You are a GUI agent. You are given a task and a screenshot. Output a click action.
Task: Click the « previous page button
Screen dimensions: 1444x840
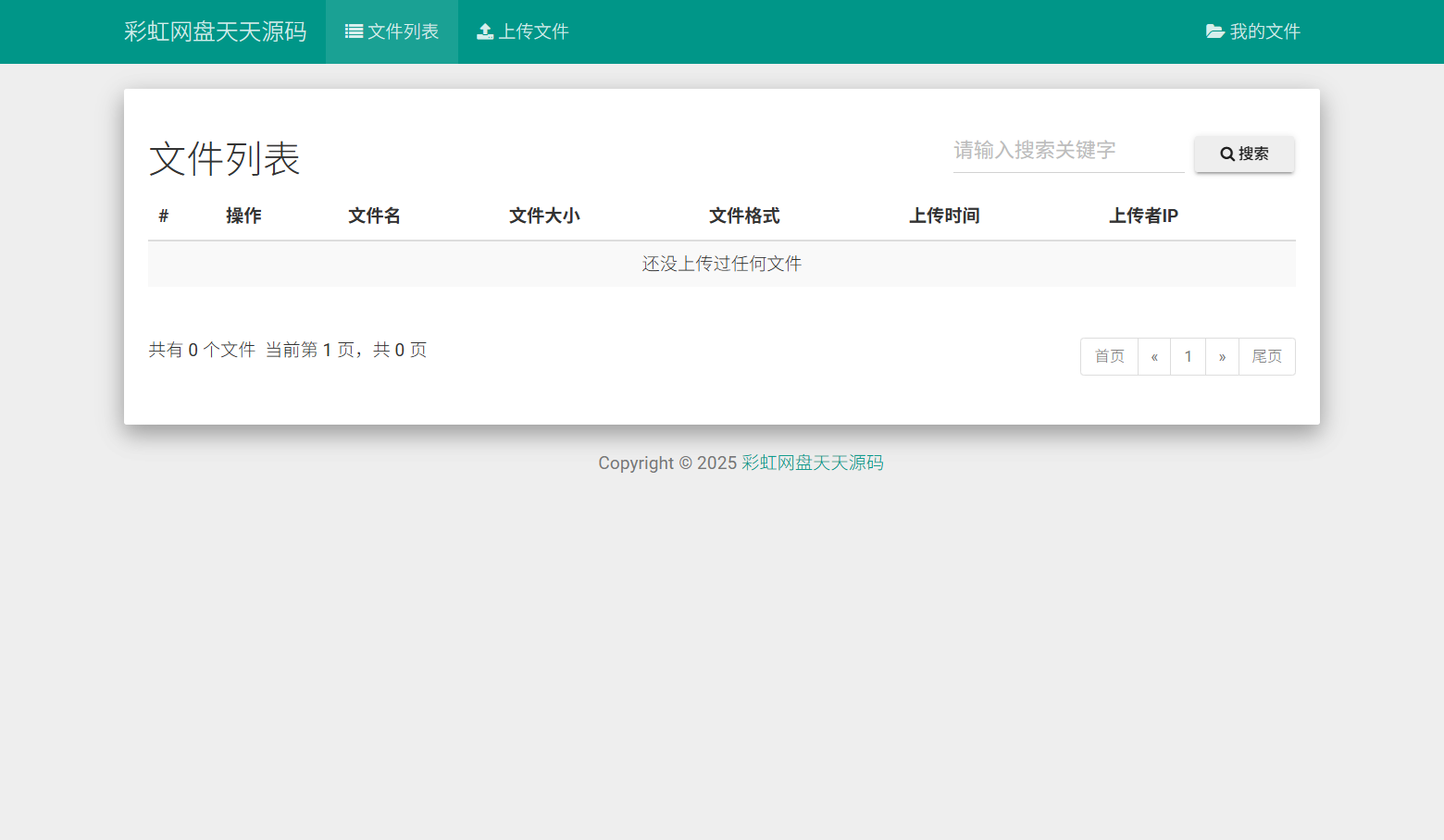pos(1154,356)
